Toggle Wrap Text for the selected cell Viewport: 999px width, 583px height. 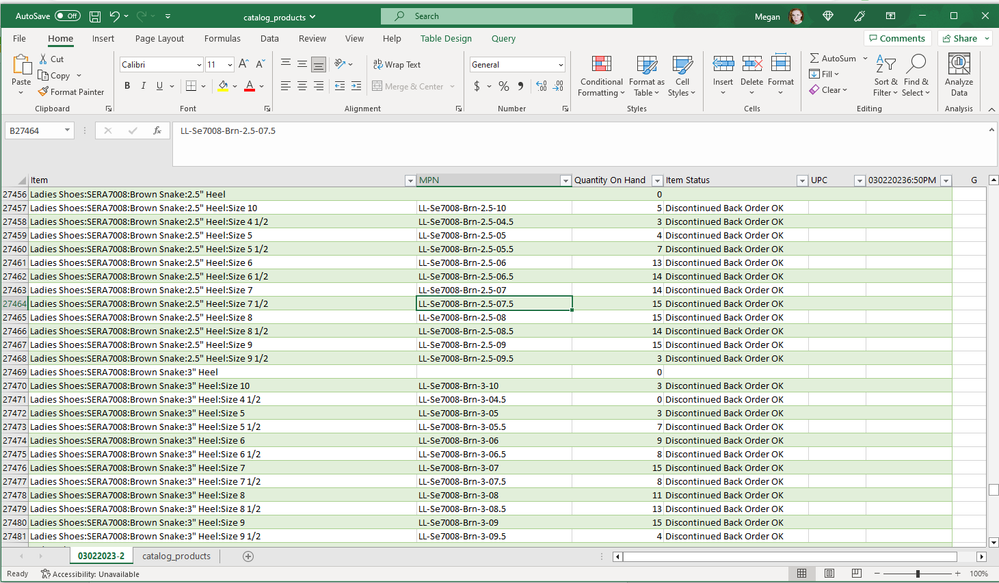click(397, 65)
